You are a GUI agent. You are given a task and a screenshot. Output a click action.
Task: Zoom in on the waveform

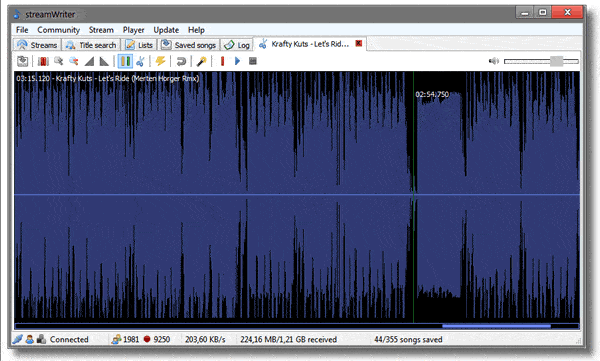click(x=59, y=61)
